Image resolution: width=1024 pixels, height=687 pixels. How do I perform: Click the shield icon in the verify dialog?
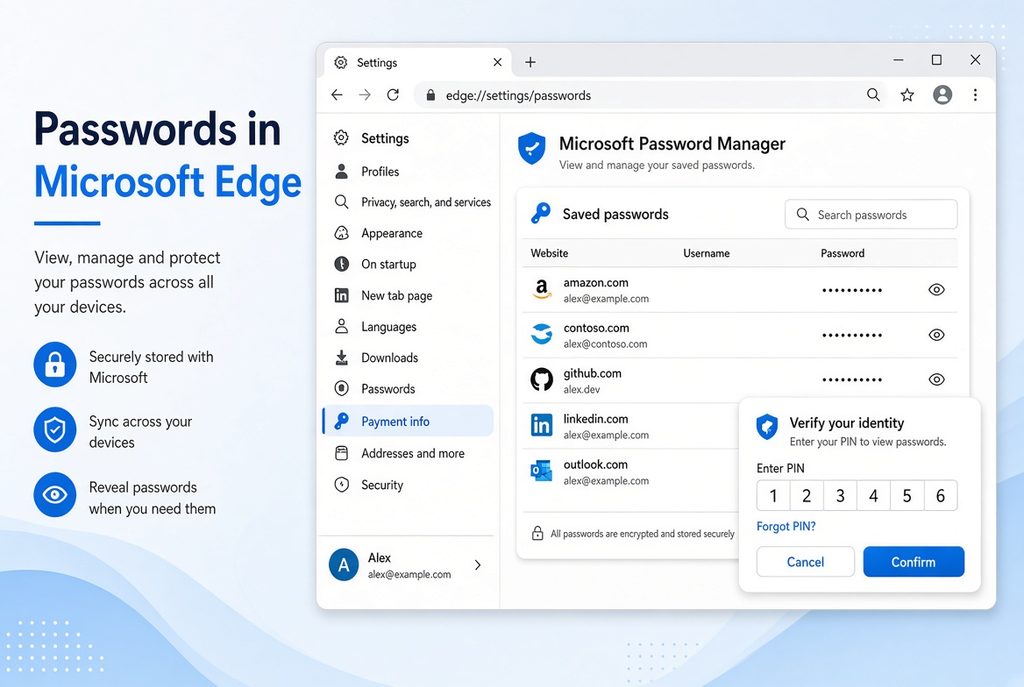[767, 426]
